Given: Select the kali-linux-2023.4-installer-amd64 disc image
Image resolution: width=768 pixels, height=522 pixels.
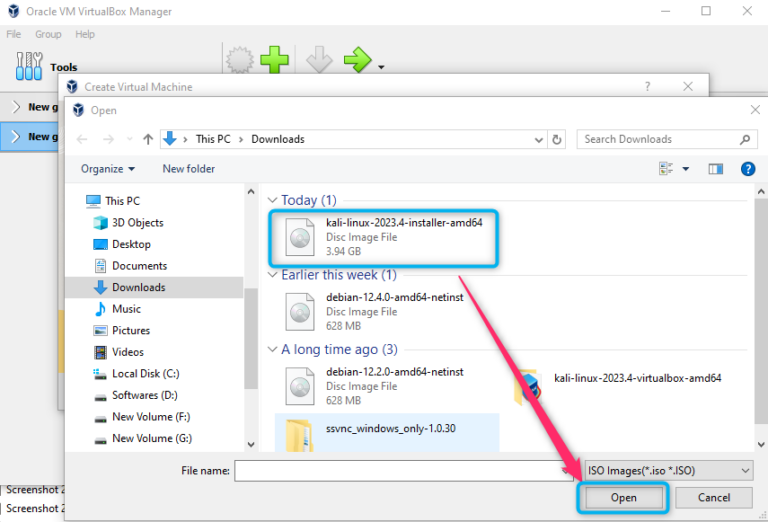Looking at the screenshot, I should [x=384, y=237].
